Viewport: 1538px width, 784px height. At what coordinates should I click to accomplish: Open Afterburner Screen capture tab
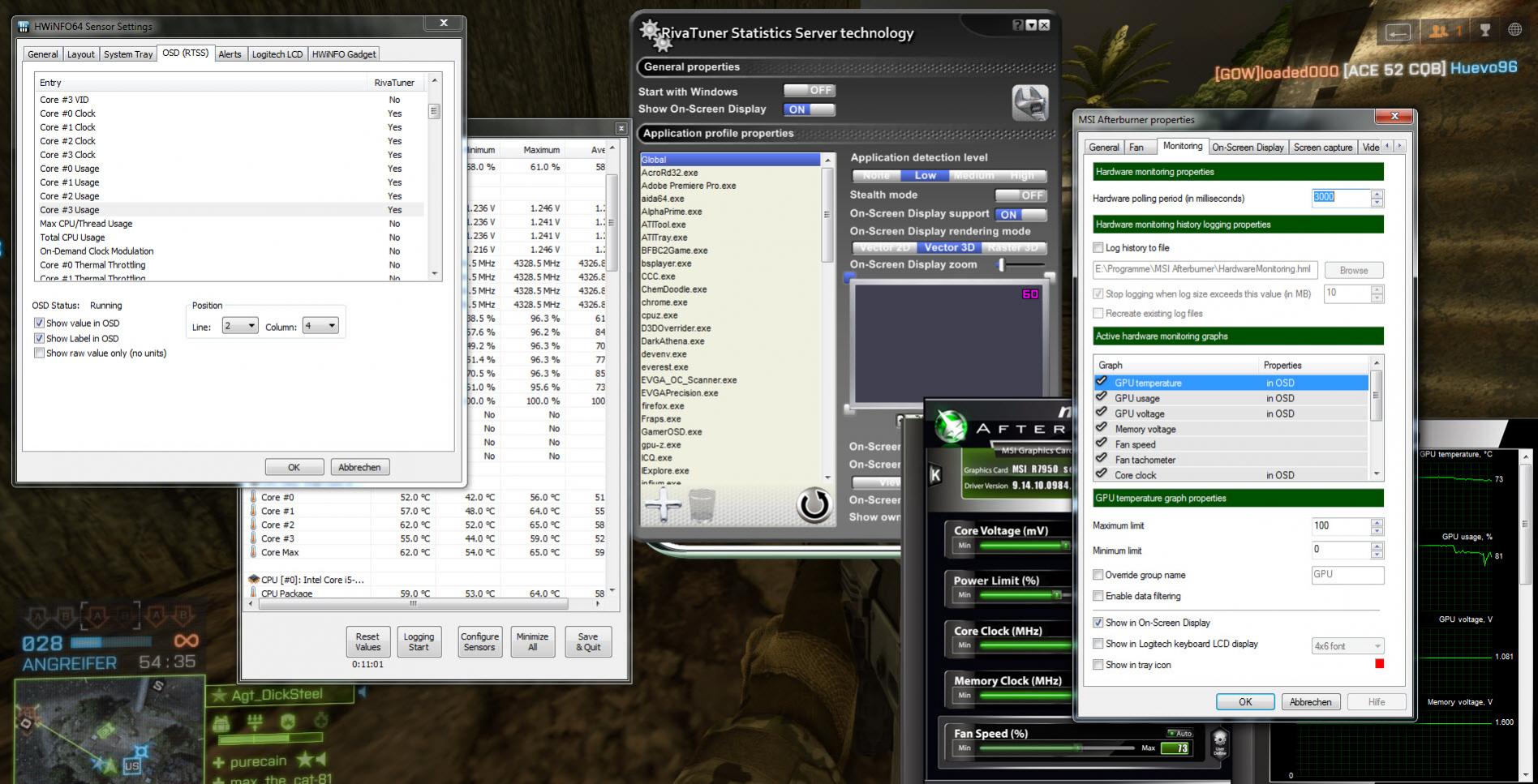pos(1323,148)
